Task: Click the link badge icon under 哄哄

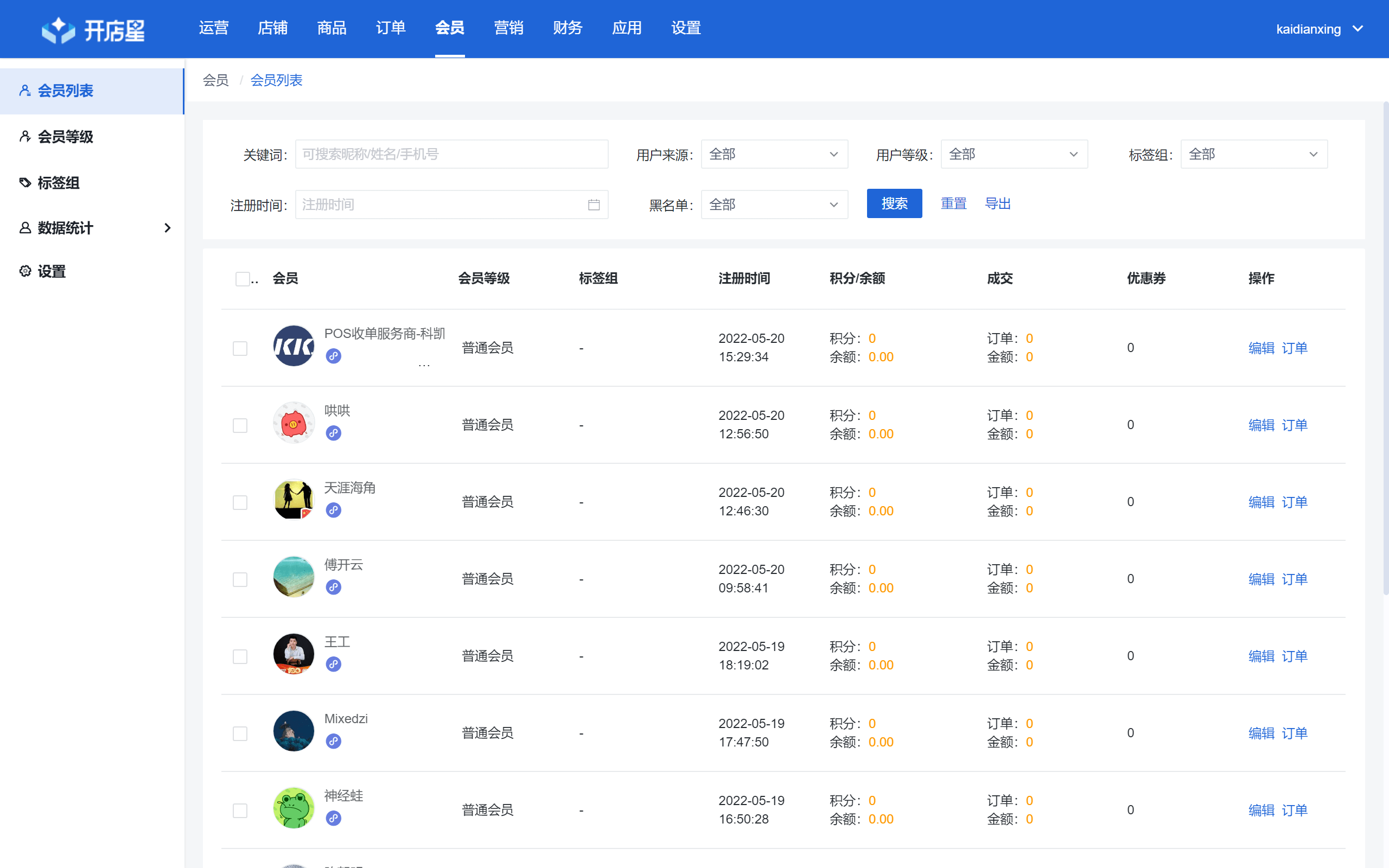Action: click(334, 433)
